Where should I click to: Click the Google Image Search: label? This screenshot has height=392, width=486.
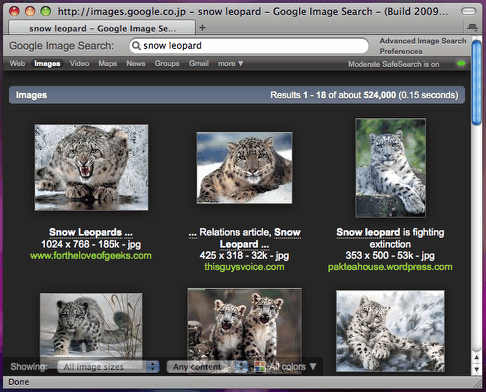click(61, 46)
